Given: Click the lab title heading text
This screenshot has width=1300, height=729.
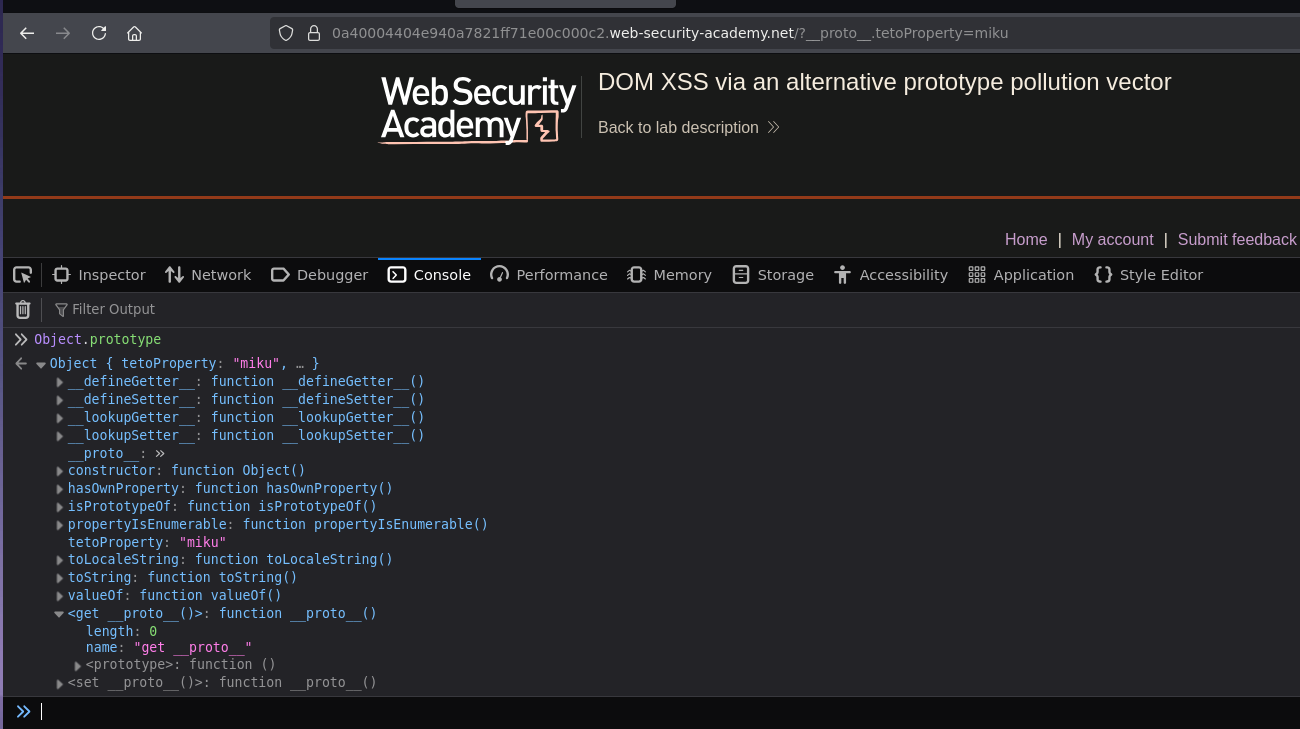Looking at the screenshot, I should pyautogui.click(x=884, y=82).
